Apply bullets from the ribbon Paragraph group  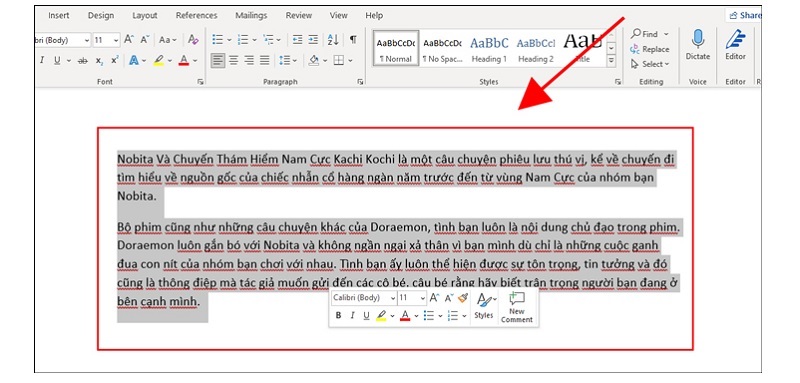pyautogui.click(x=218, y=39)
